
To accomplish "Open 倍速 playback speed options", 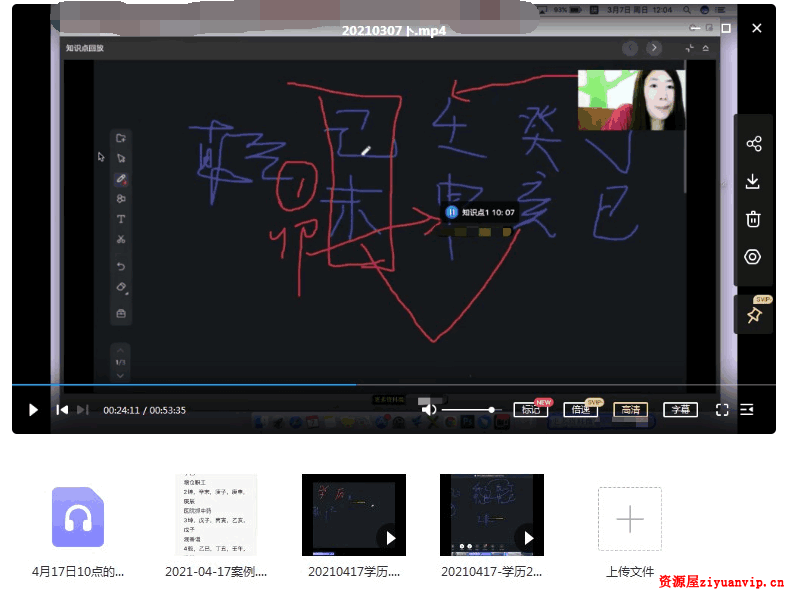I will point(581,410).
